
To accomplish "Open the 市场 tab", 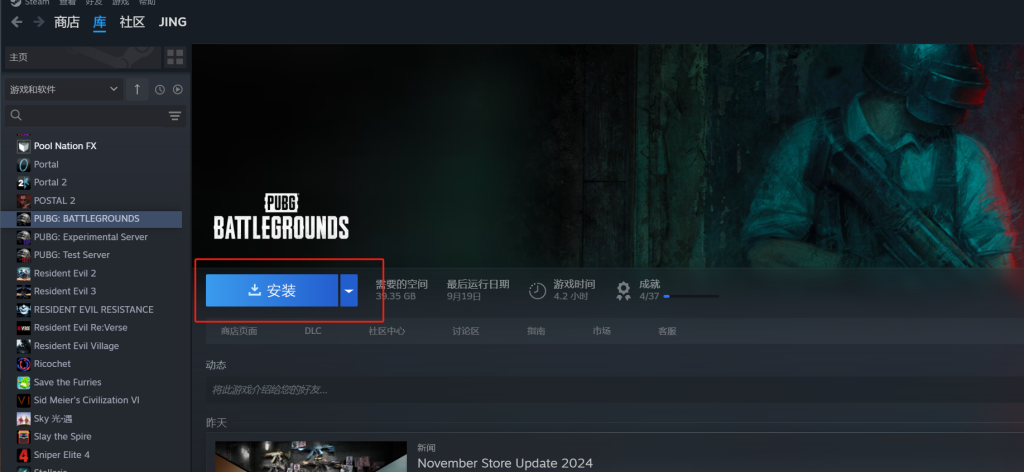I will tap(601, 331).
